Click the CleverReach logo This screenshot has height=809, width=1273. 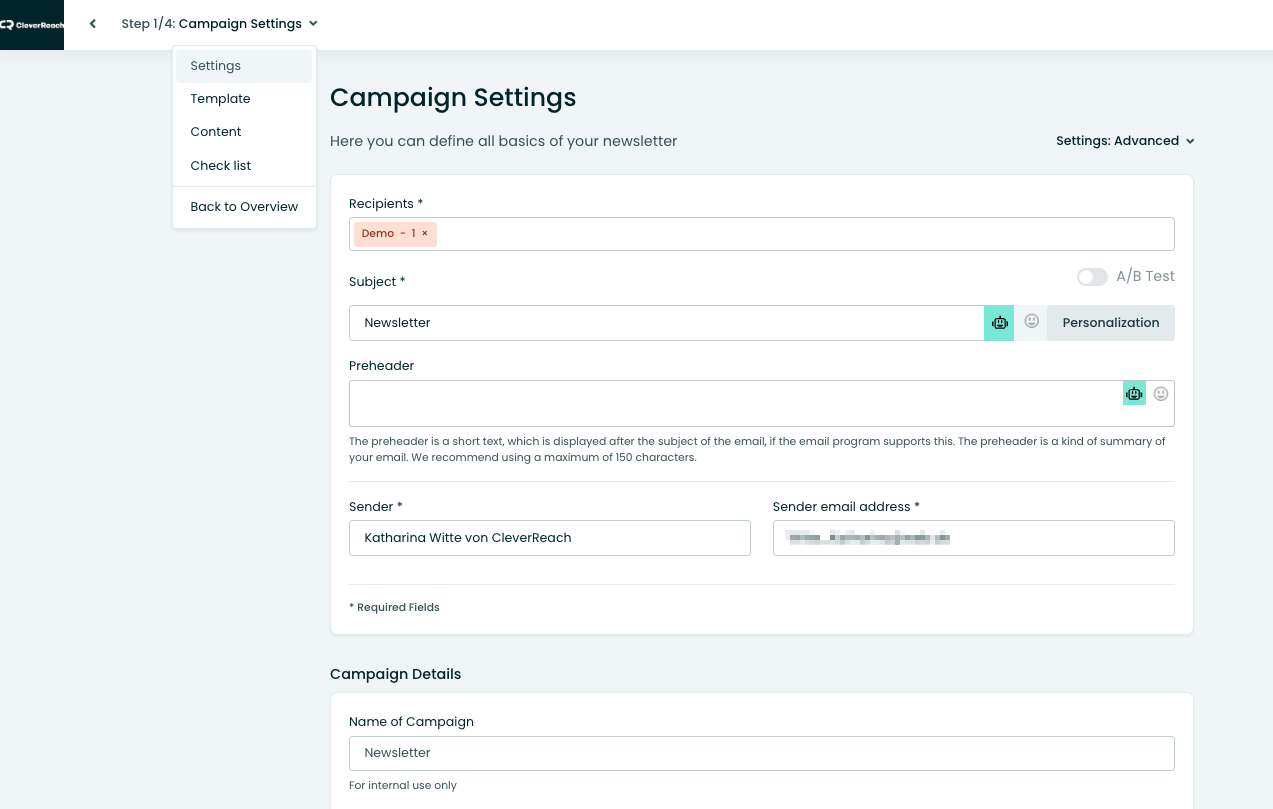tap(32, 25)
